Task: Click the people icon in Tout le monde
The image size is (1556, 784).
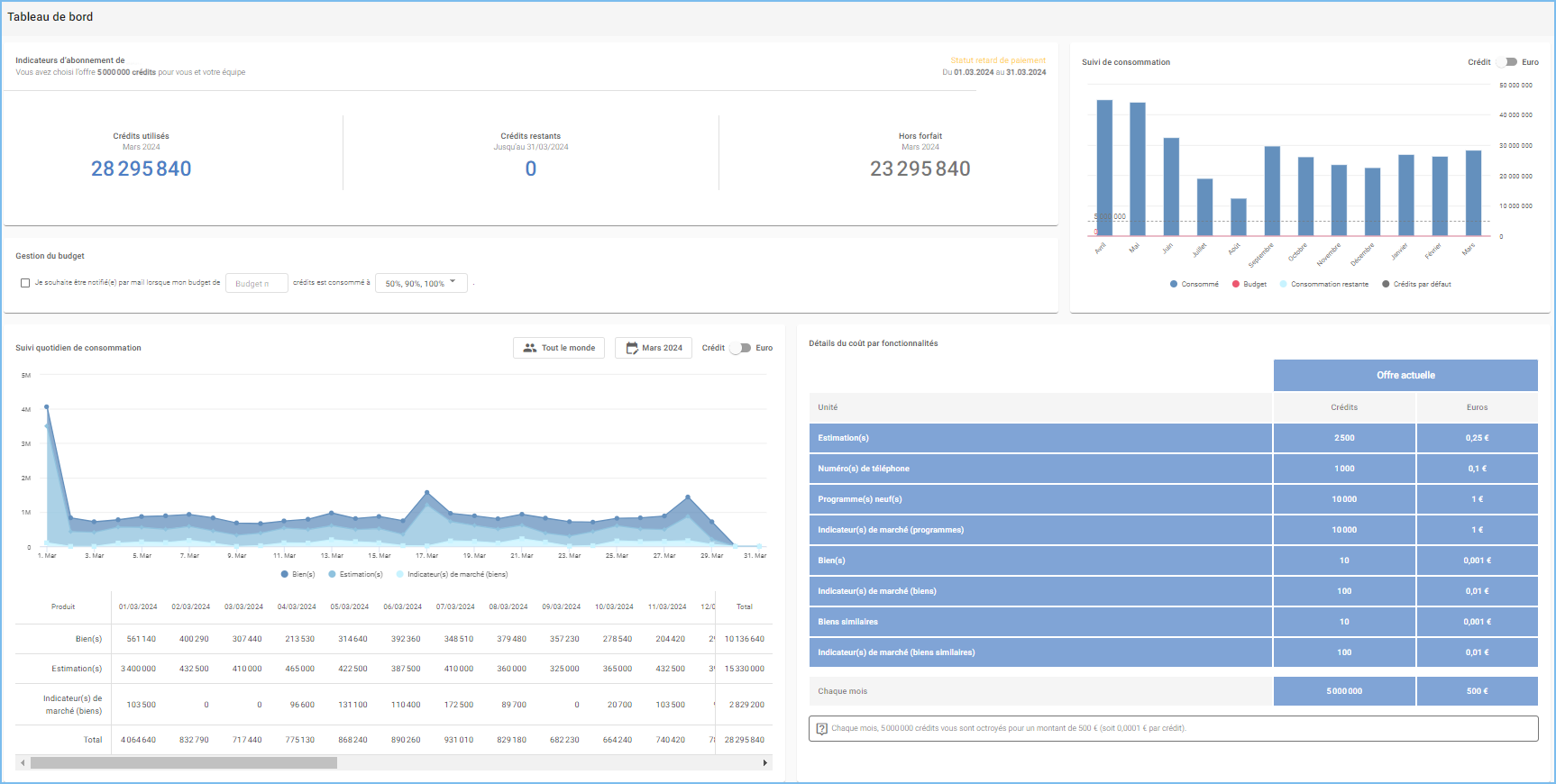Action: [530, 348]
